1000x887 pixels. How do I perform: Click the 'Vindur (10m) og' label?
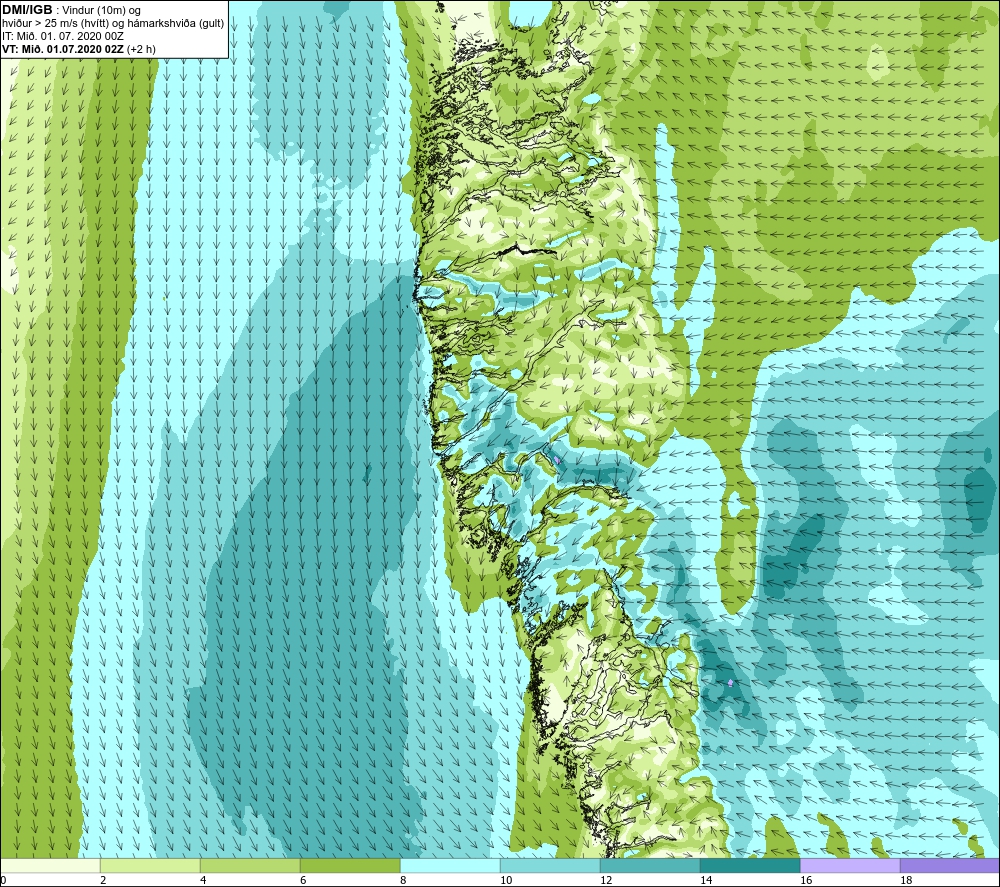(x=103, y=11)
